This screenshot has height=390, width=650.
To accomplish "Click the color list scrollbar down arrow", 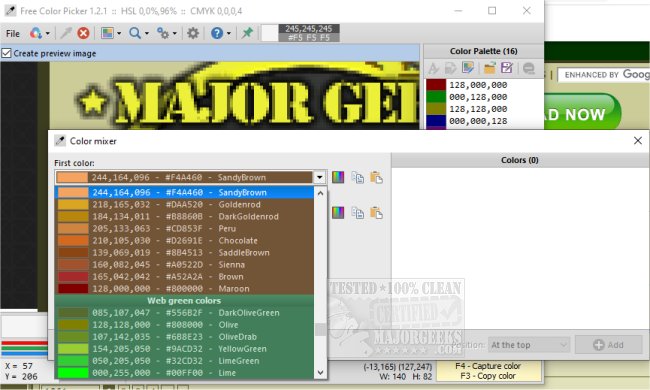I will 320,373.
